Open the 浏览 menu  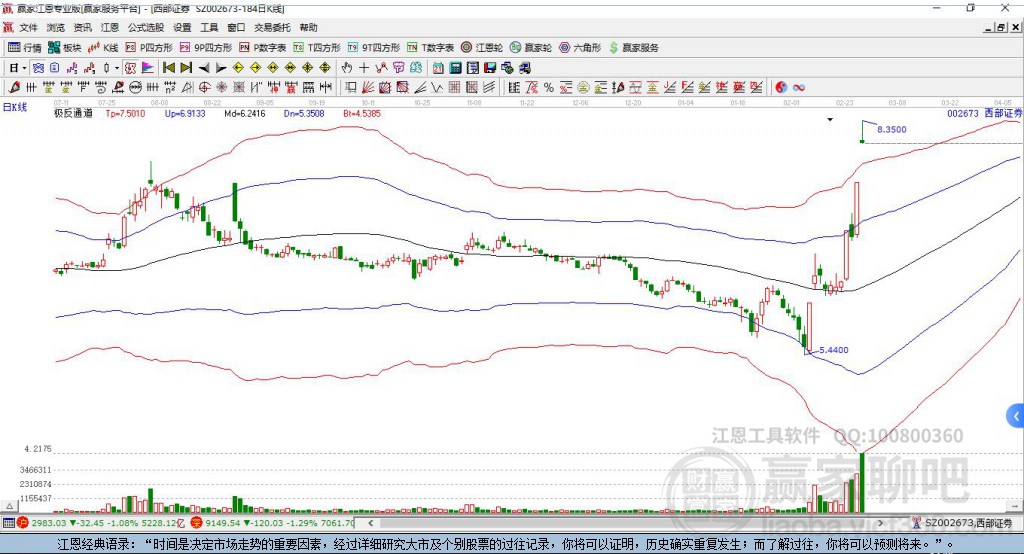pos(56,27)
